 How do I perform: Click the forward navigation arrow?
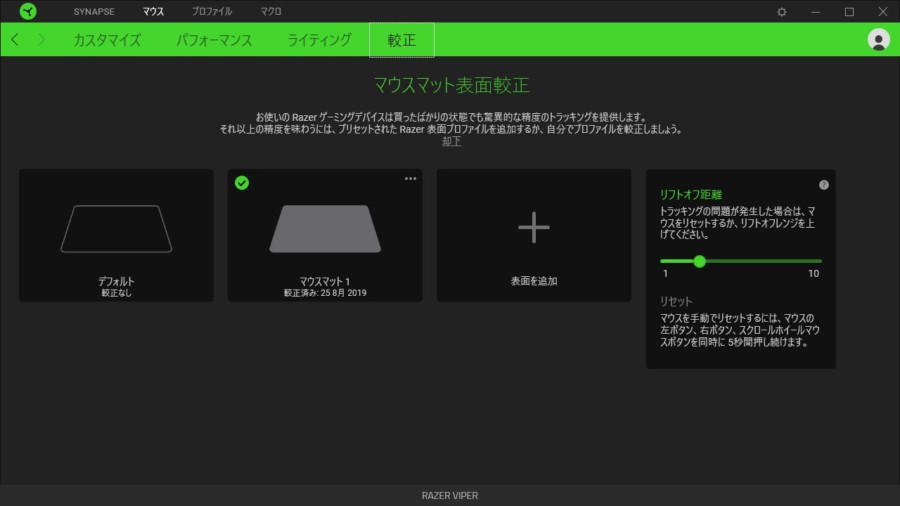[41, 40]
